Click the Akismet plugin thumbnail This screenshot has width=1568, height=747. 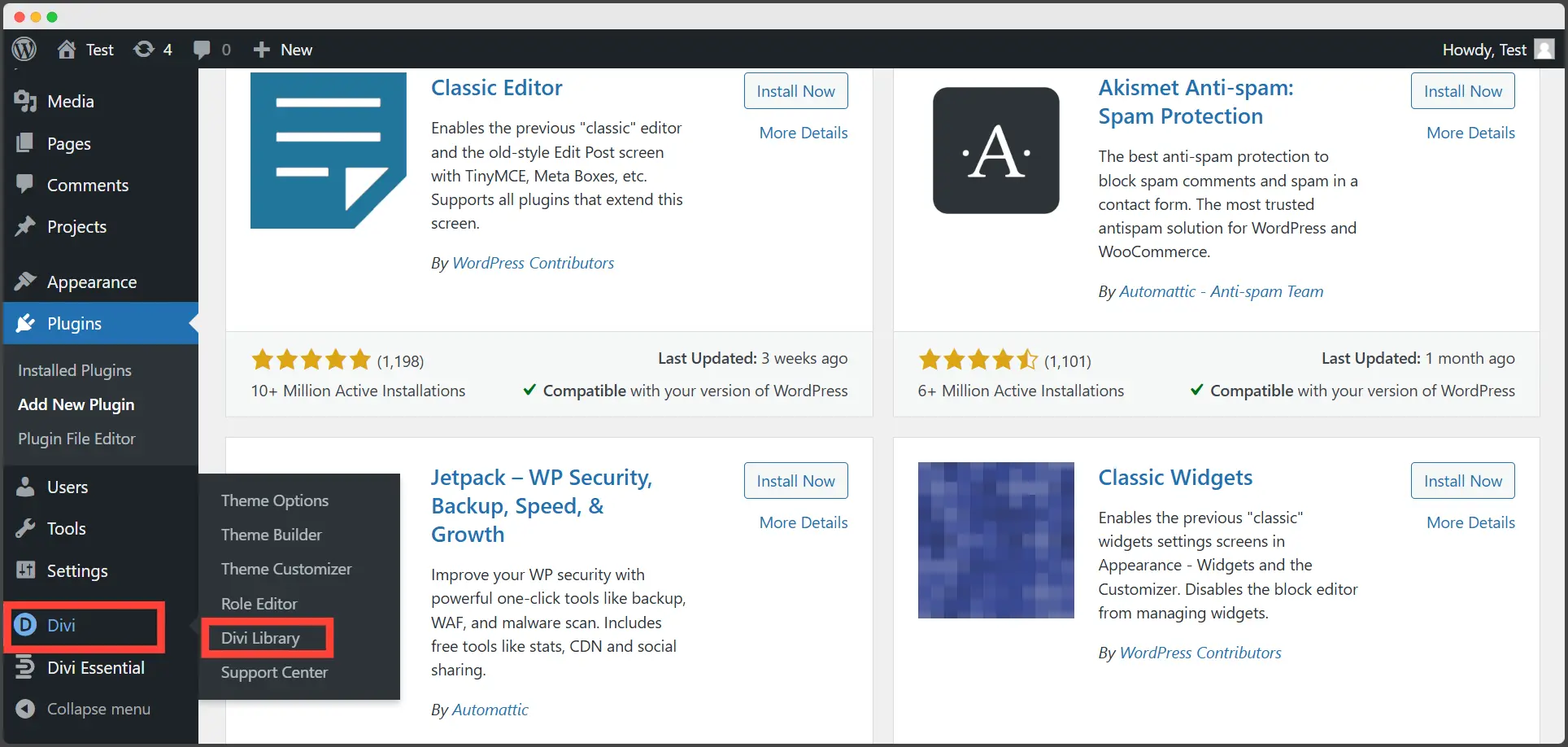click(995, 151)
